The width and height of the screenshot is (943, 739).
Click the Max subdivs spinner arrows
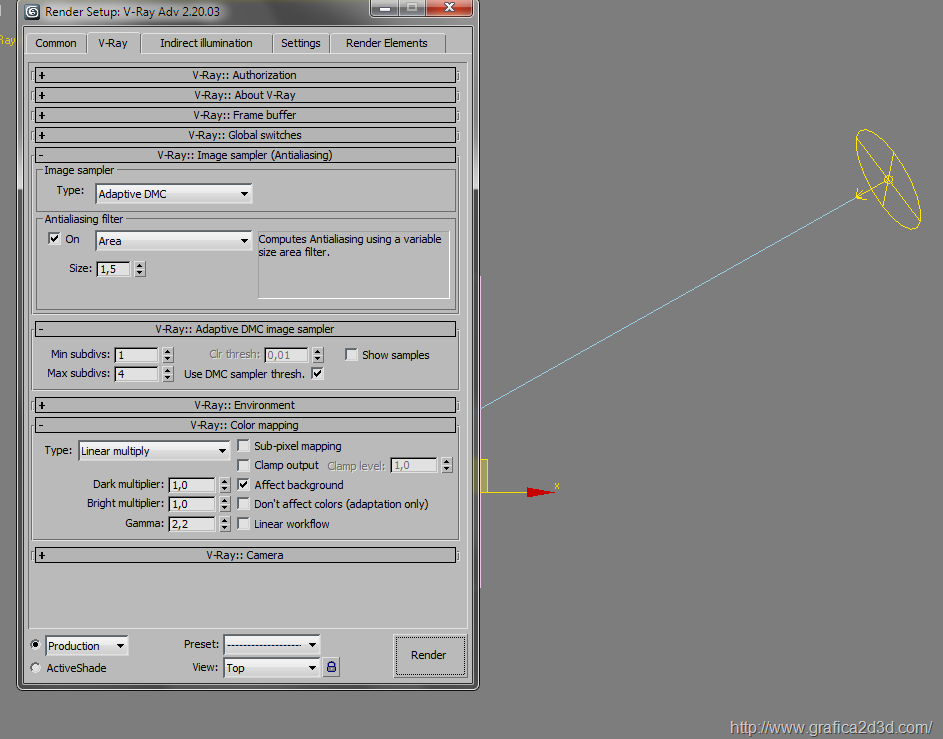(x=168, y=374)
